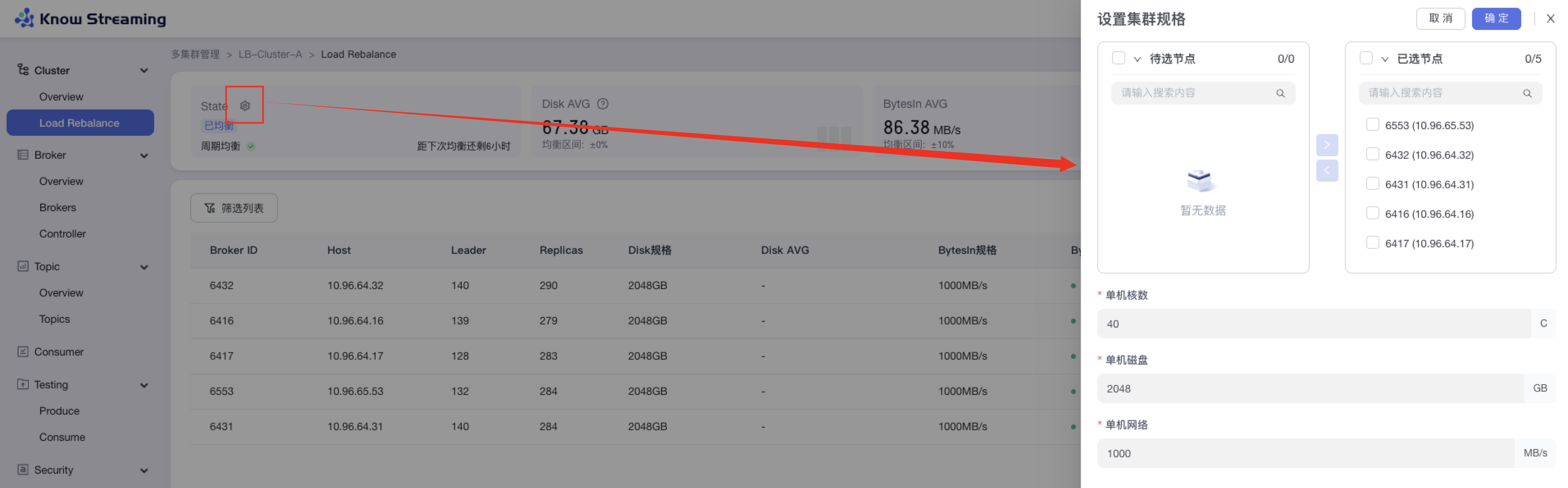This screenshot has width=1568, height=488.
Task: Click the move-left transfer arrow
Action: coord(1326,170)
